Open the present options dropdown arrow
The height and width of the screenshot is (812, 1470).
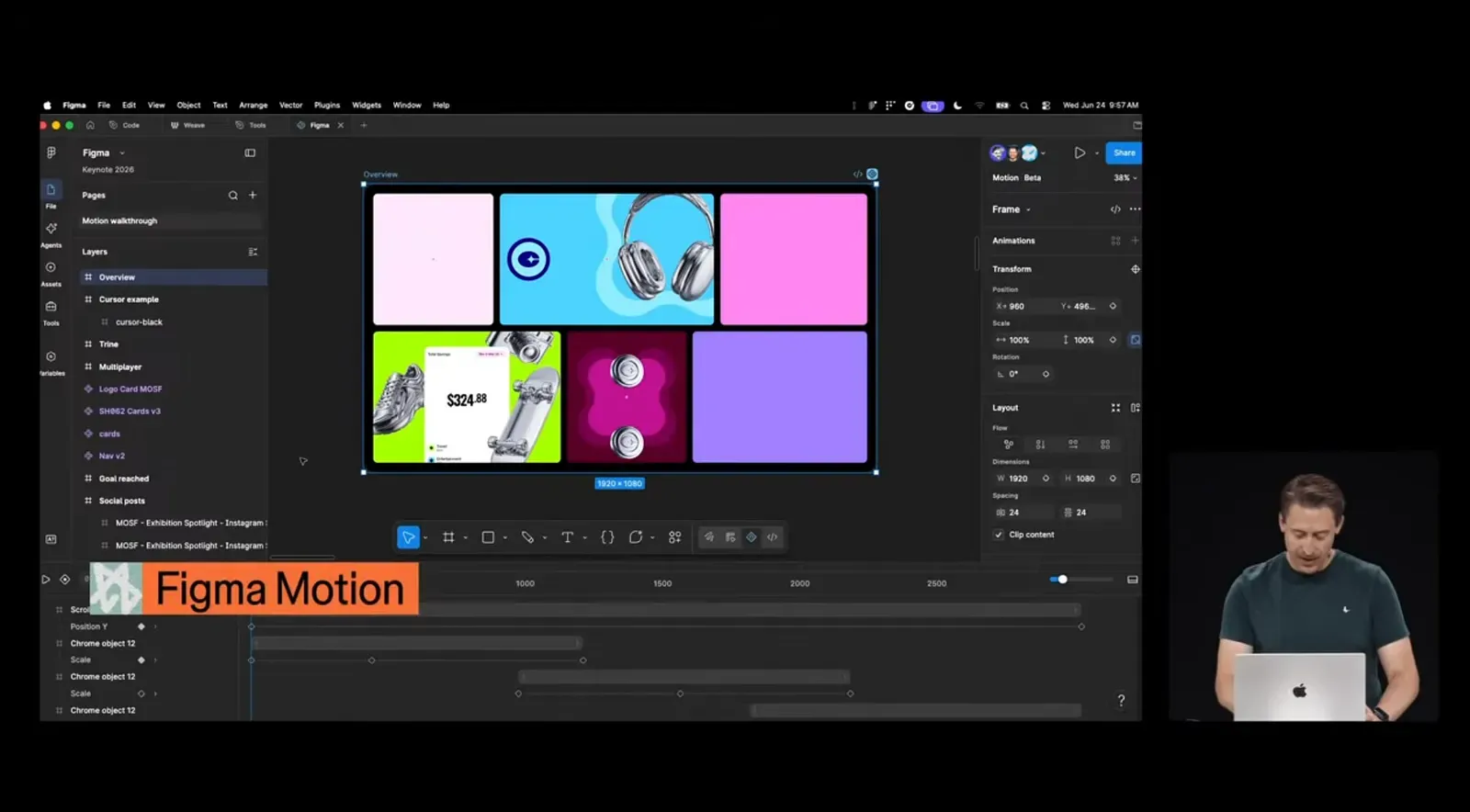pos(1097,153)
